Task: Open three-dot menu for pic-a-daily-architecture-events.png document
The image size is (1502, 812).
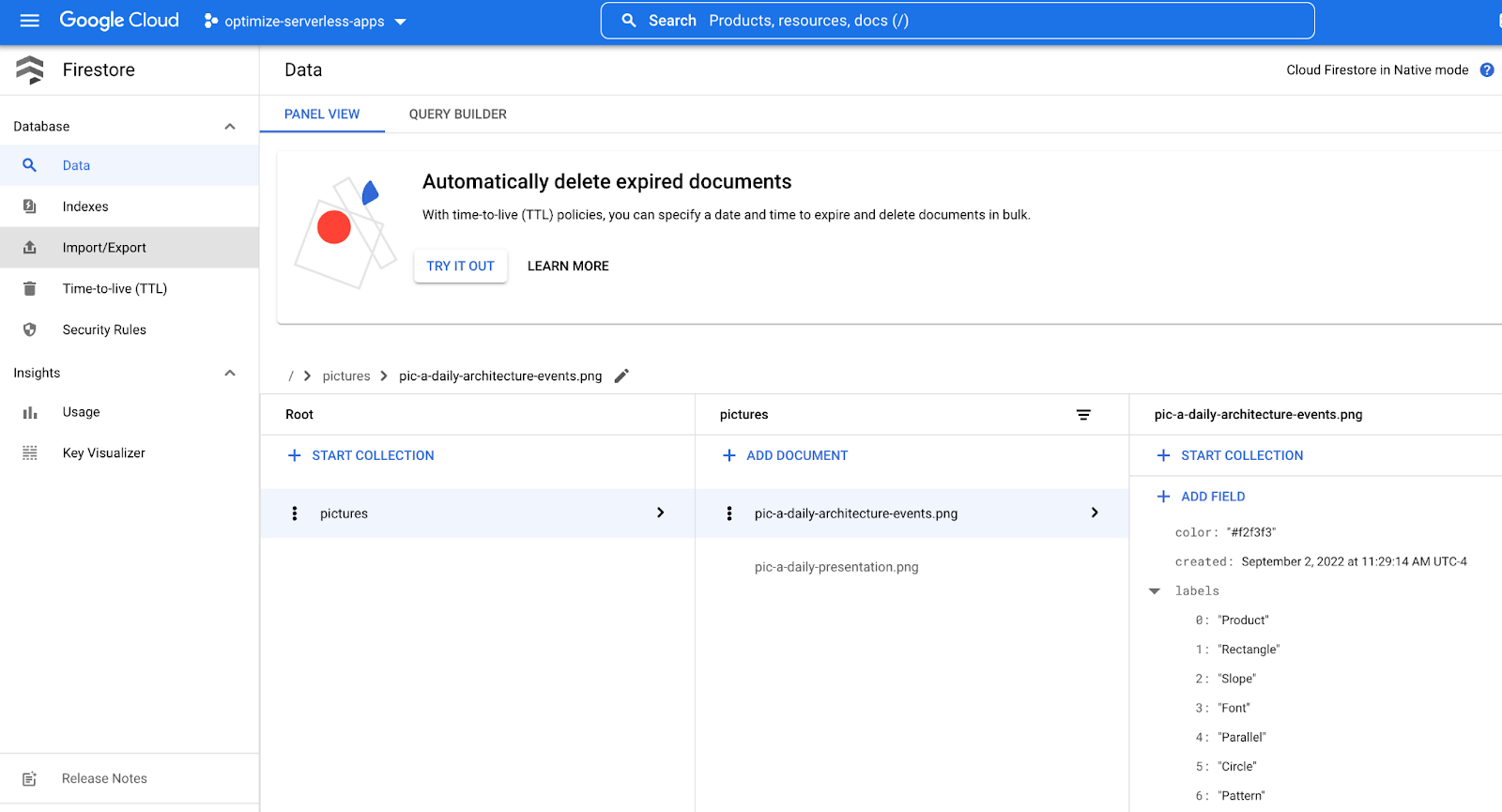Action: pyautogui.click(x=729, y=513)
